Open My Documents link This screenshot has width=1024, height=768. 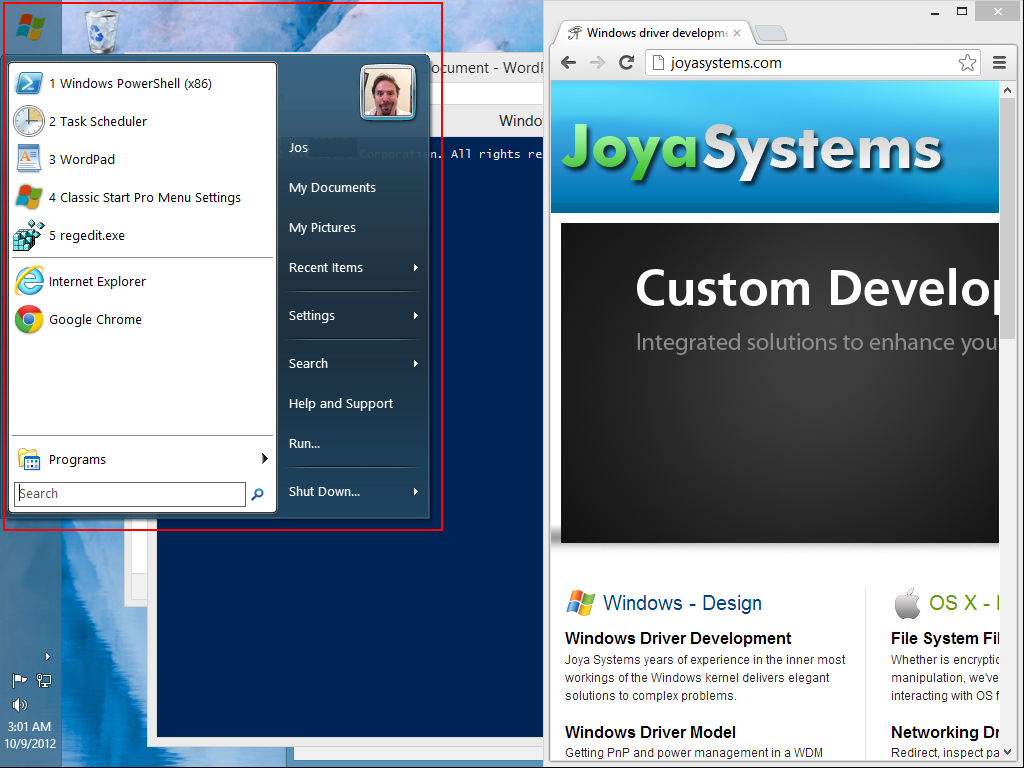pos(332,188)
